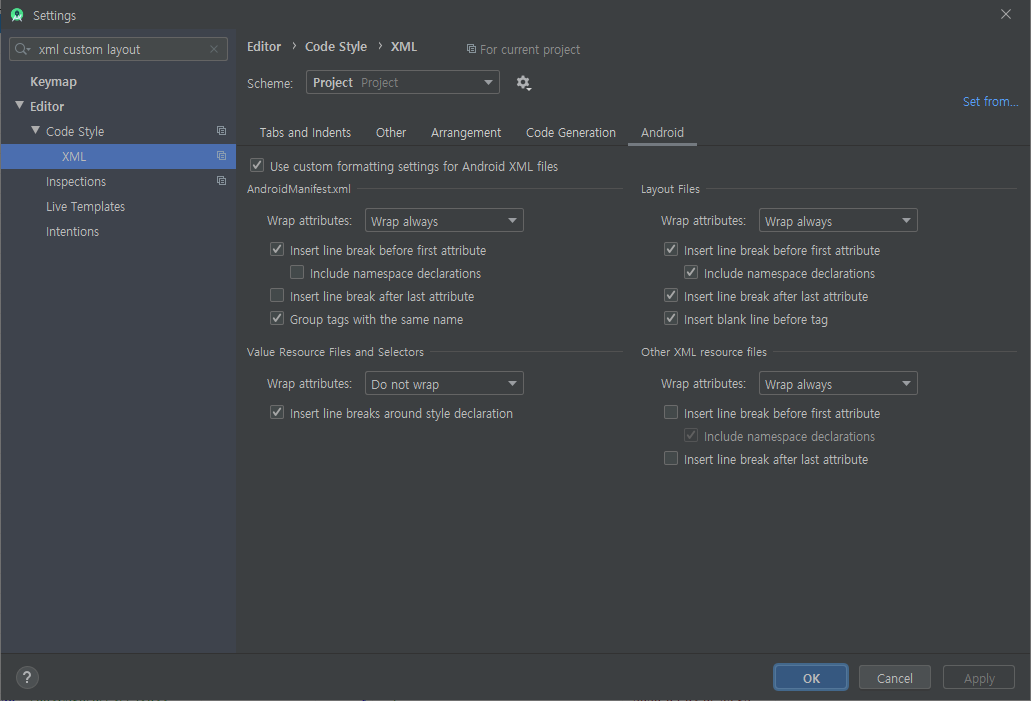The image size is (1031, 701).
Task: Open Other XML resource files Wrap attributes dropdown
Action: pyautogui.click(x=838, y=383)
